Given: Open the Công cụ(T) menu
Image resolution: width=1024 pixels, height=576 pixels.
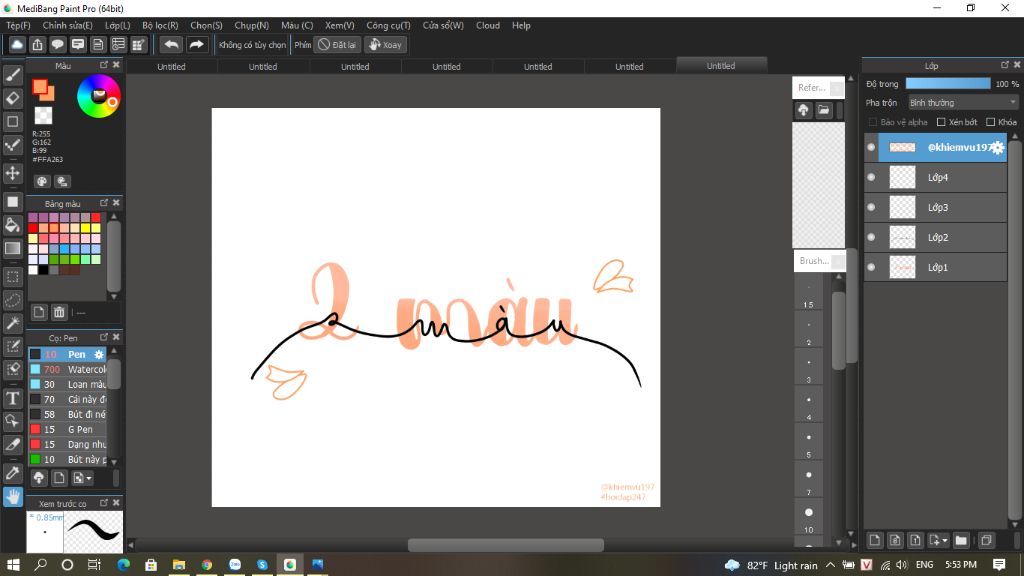Looking at the screenshot, I should coord(388,25).
